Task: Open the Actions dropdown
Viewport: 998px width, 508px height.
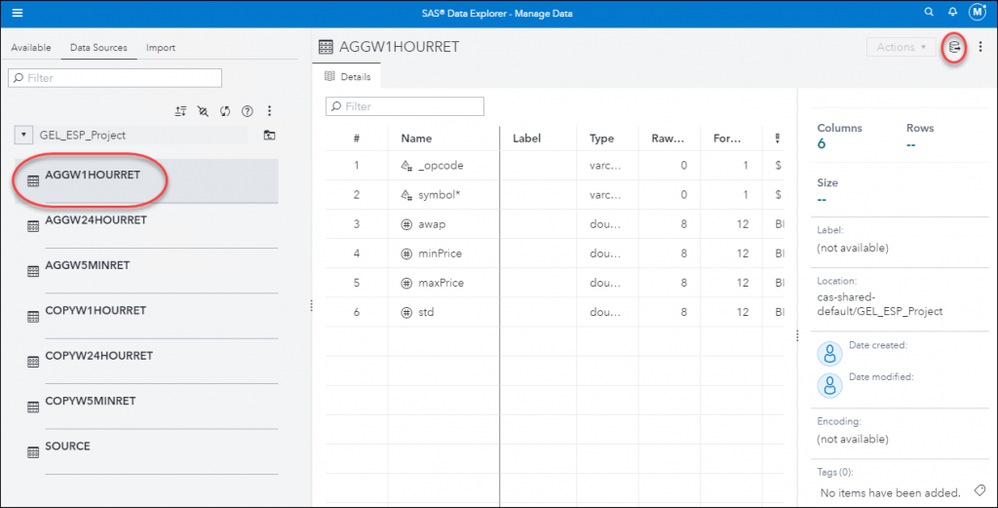Action: click(901, 47)
